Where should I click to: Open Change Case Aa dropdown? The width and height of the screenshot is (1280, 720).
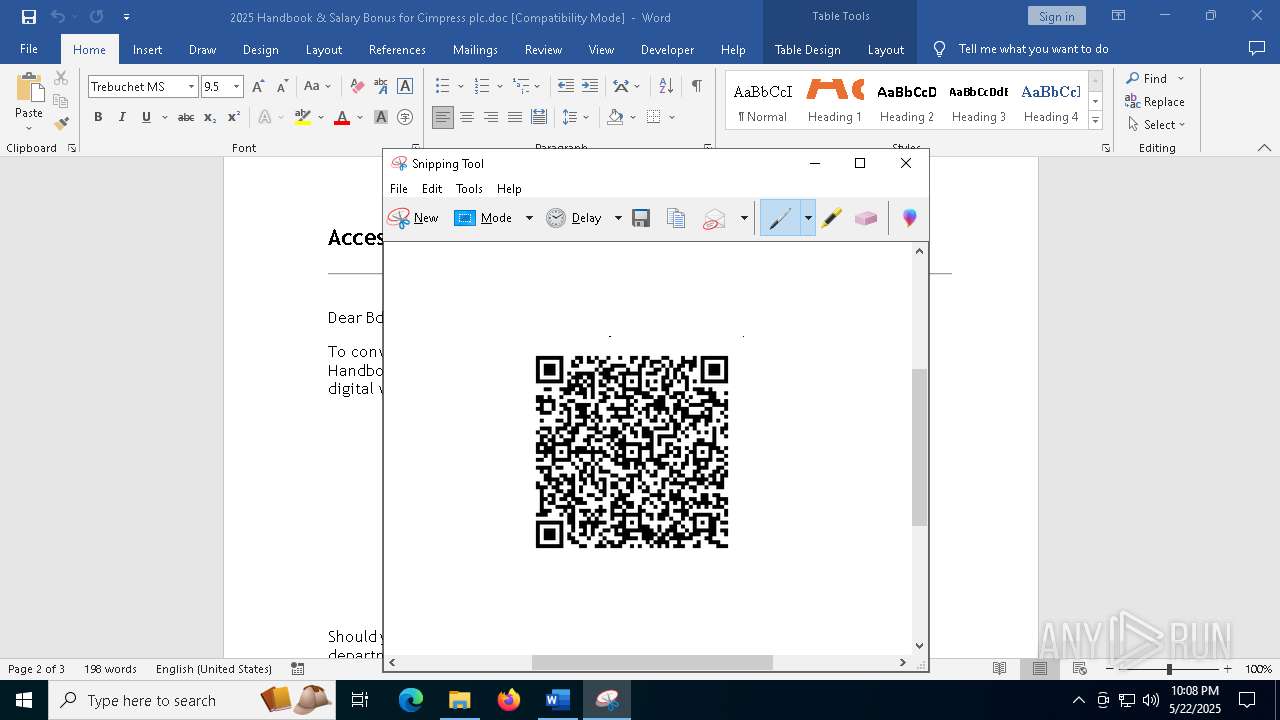coord(317,86)
